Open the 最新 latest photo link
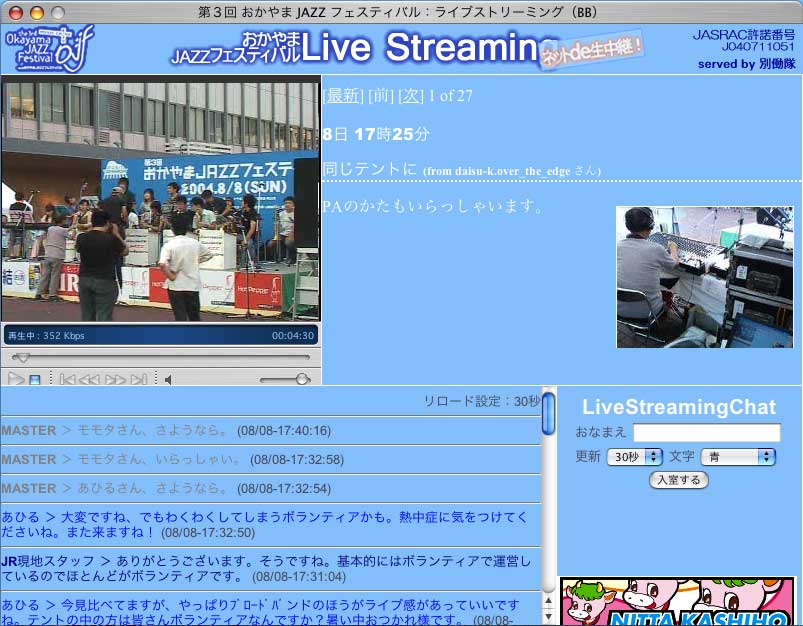 [x=343, y=95]
